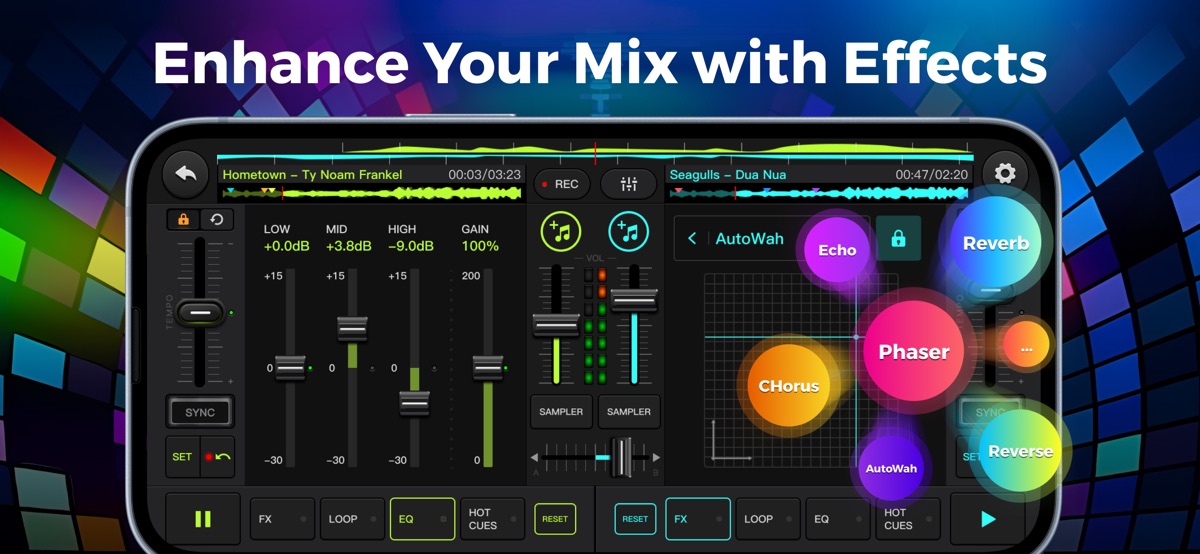Toggle the green FX lock button
The width and height of the screenshot is (1200, 554).
point(898,239)
